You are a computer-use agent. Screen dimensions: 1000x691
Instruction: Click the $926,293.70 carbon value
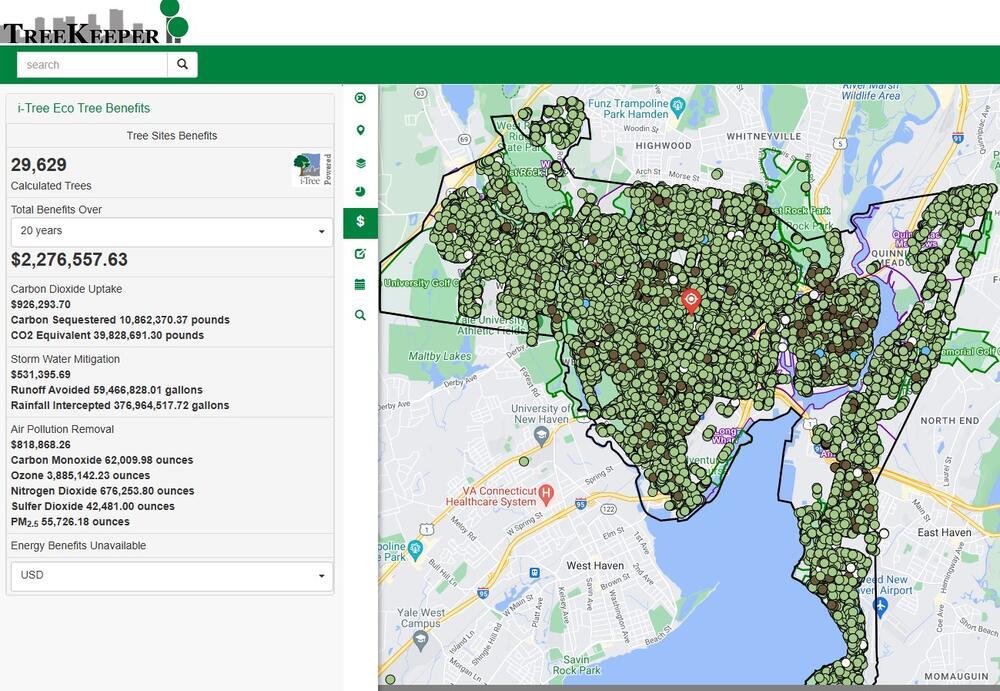click(41, 304)
